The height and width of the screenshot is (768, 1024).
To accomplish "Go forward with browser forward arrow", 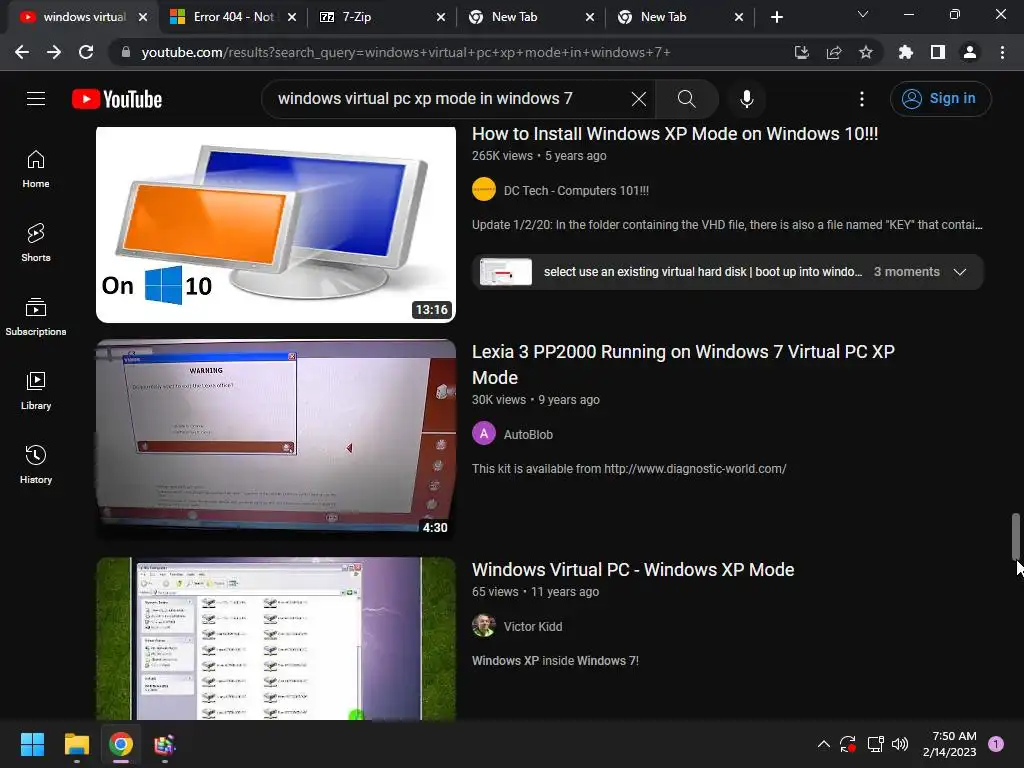I will point(54,52).
